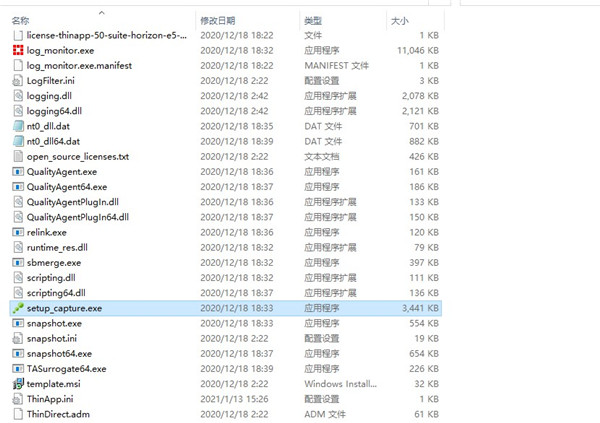
Task: Click the logging64.dll file icon
Action: coord(18,111)
